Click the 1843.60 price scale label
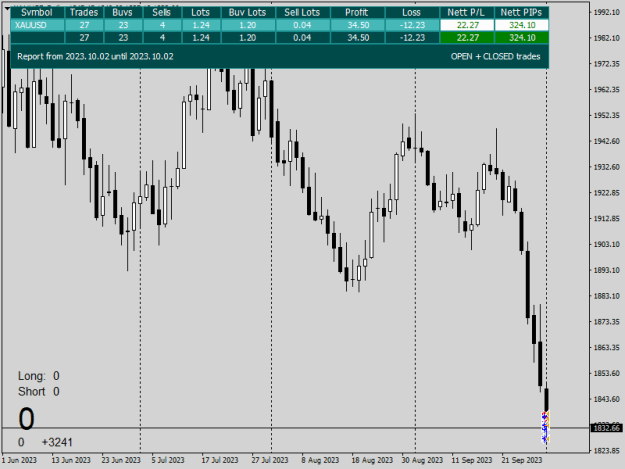The height and width of the screenshot is (469, 625). [x=607, y=399]
